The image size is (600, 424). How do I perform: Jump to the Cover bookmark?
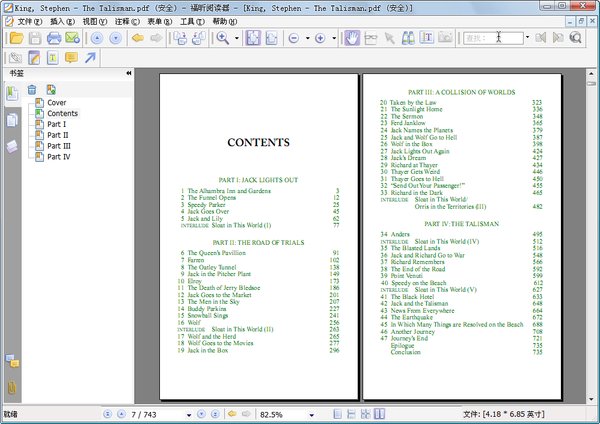57,102
